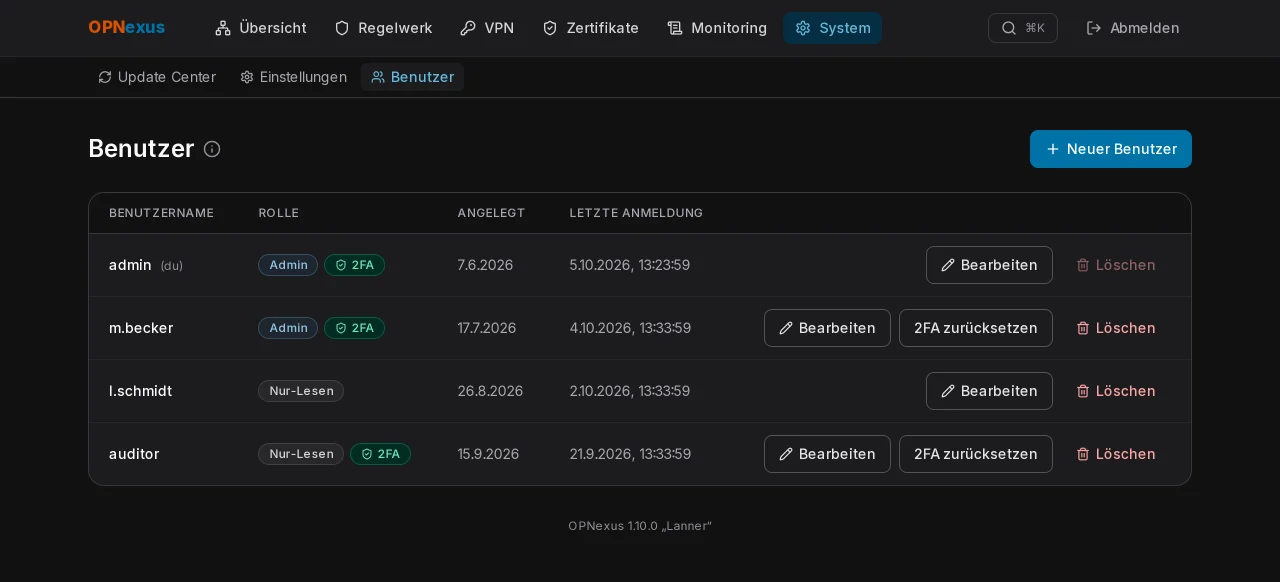
Task: Go to the Regelwerk section
Action: pos(383,28)
